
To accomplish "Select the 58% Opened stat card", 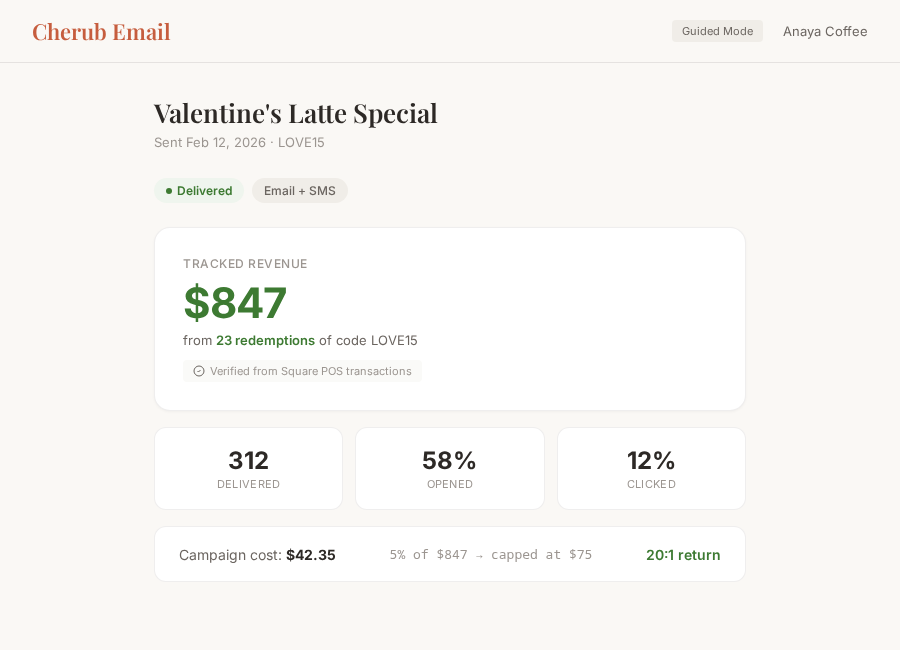I will pos(449,468).
